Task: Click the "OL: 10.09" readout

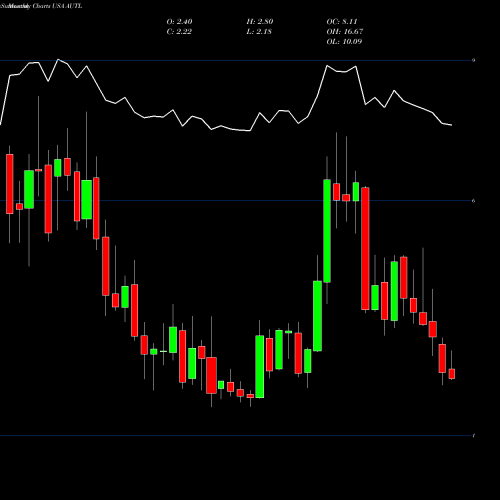Action: click(x=344, y=42)
